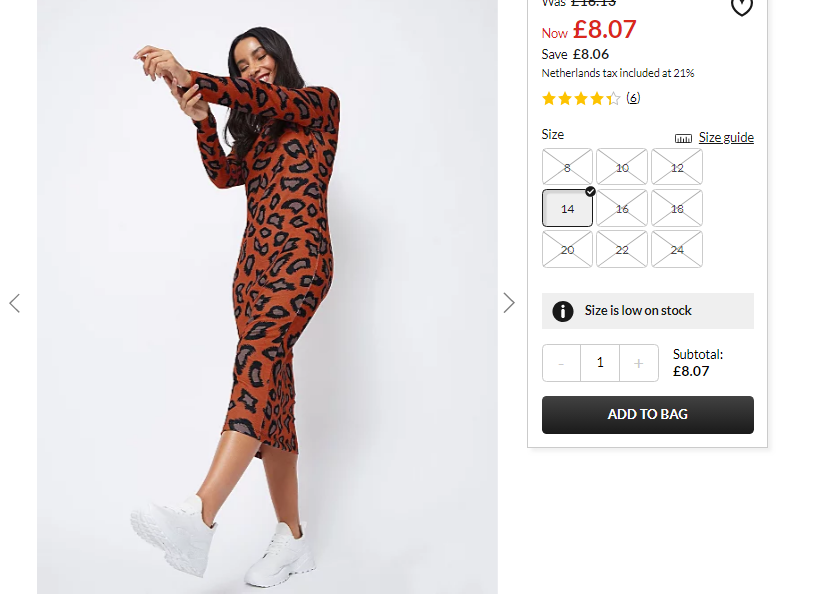Screen dimensions: 823x605
Task: Click the ruler icon beside Size guide
Action: 683,139
